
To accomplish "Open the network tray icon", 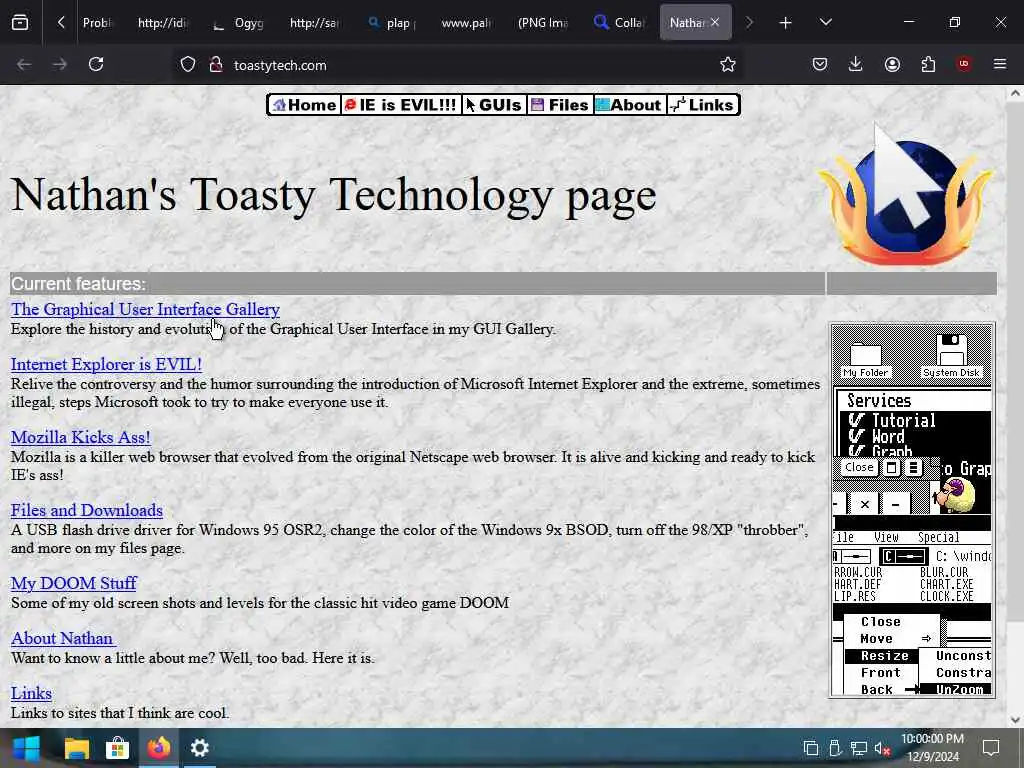I will click(x=859, y=748).
